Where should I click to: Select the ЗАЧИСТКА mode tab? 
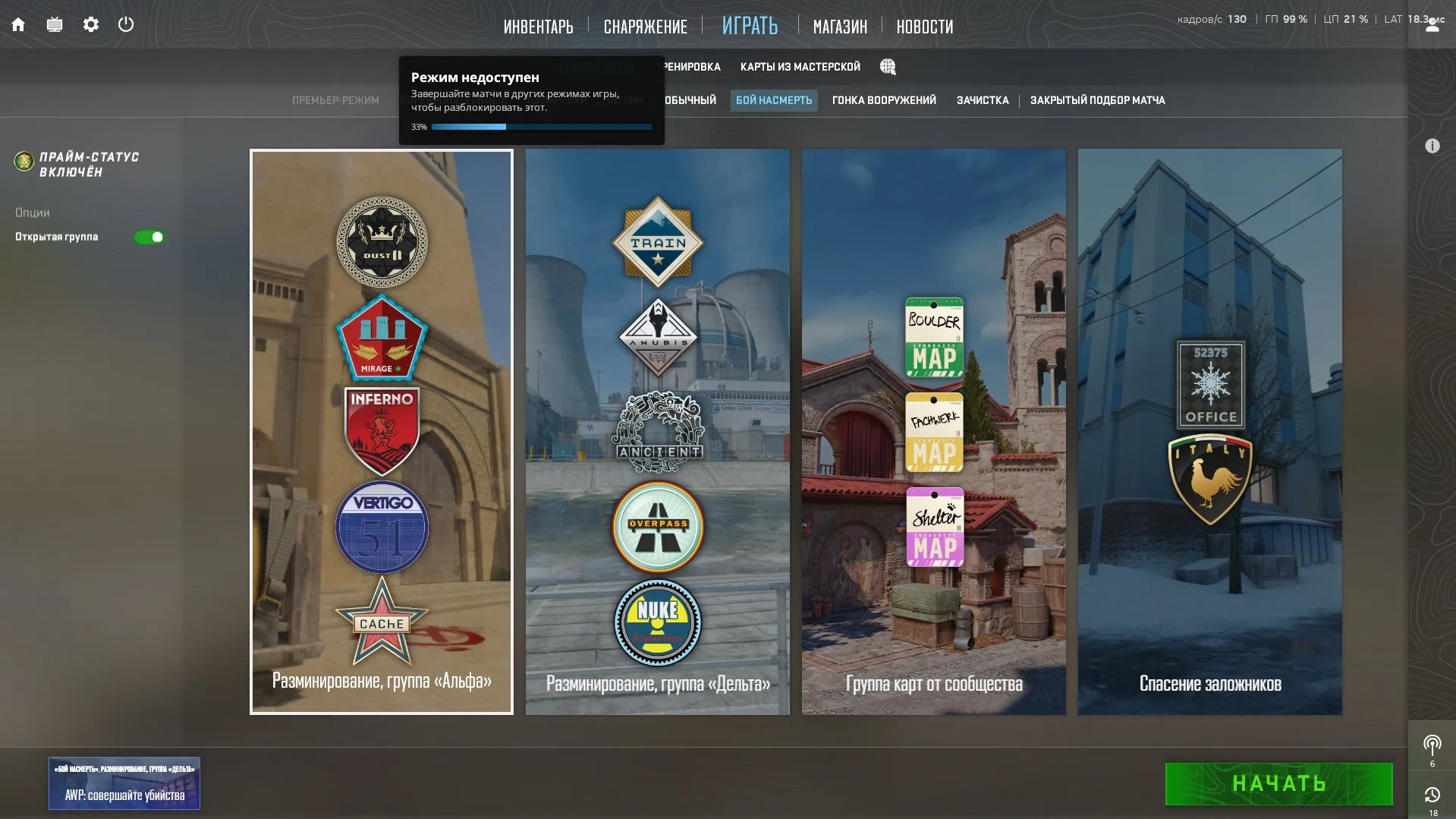983,100
